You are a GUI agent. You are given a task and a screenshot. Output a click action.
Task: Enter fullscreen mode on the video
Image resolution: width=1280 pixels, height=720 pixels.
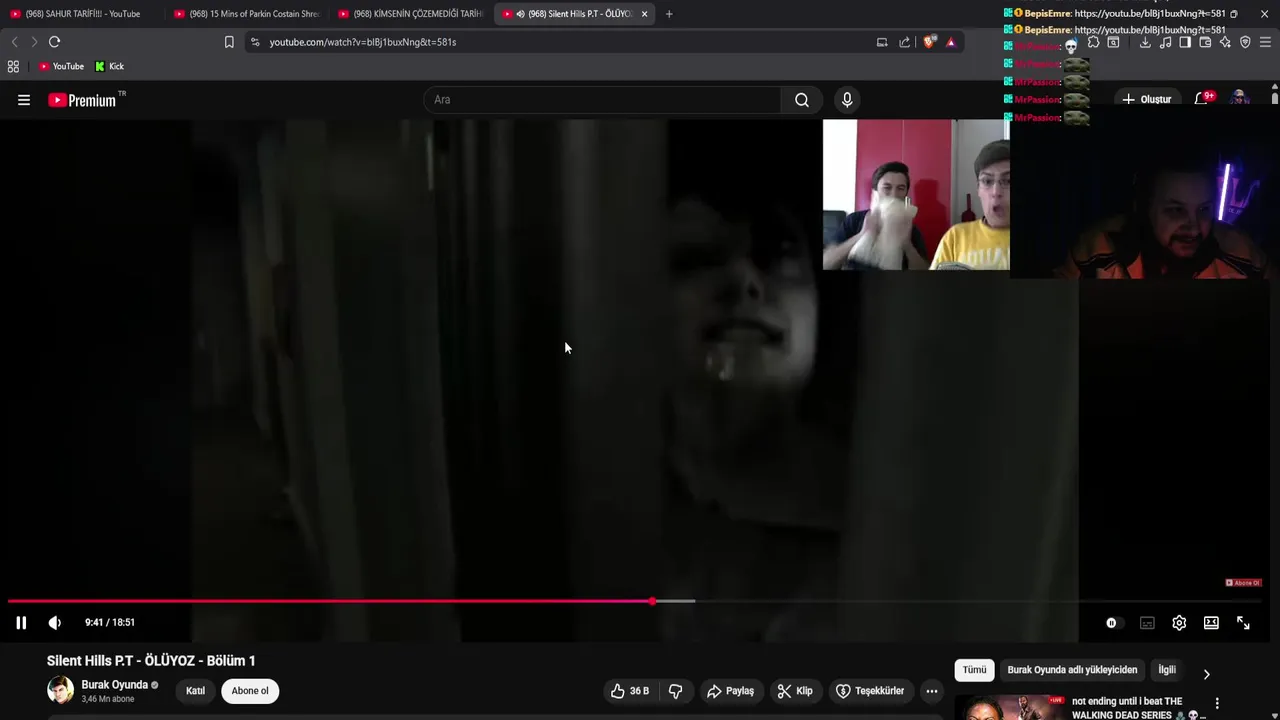(x=1243, y=623)
